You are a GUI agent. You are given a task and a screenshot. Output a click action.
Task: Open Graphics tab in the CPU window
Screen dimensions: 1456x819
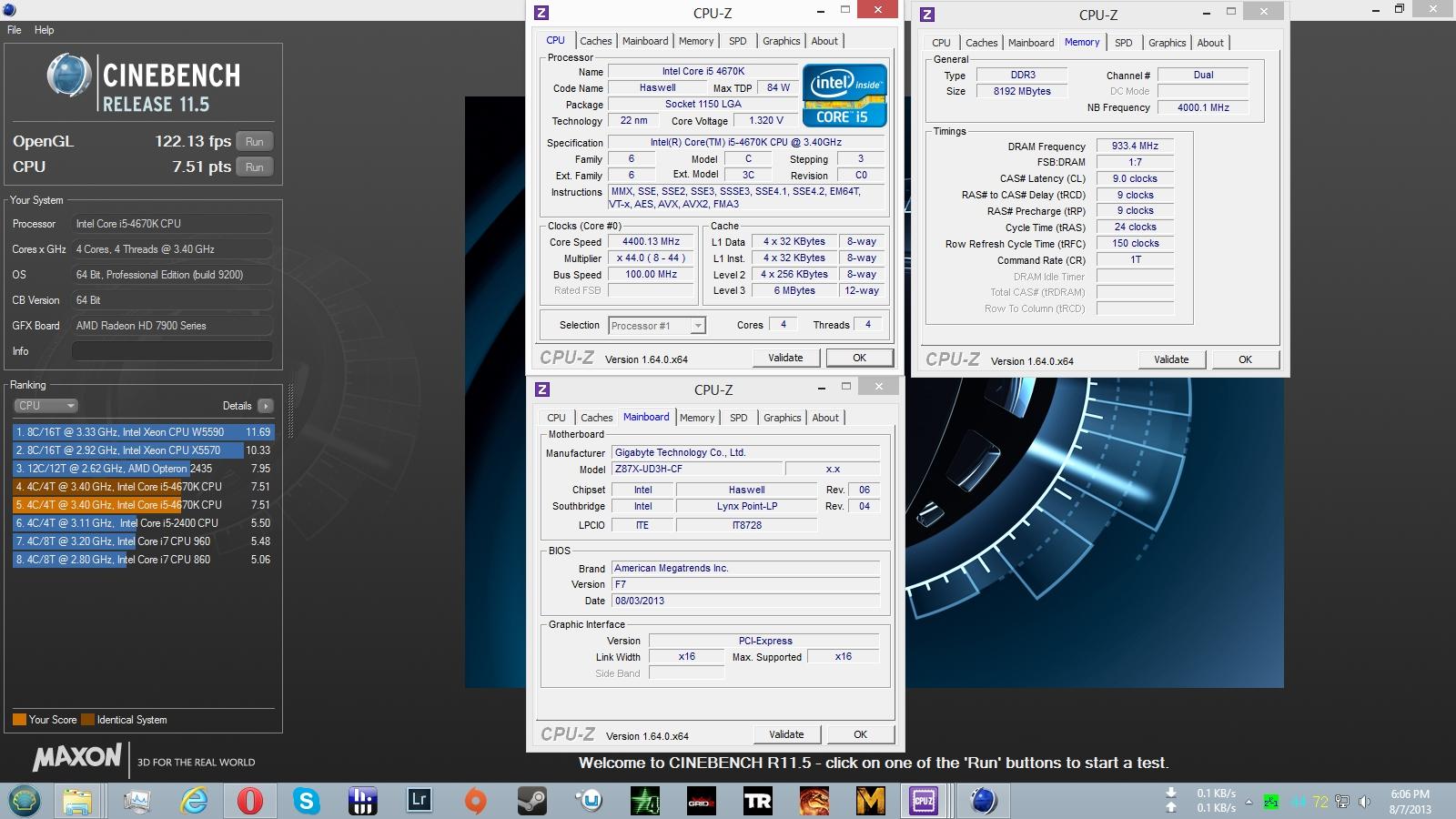[x=782, y=41]
